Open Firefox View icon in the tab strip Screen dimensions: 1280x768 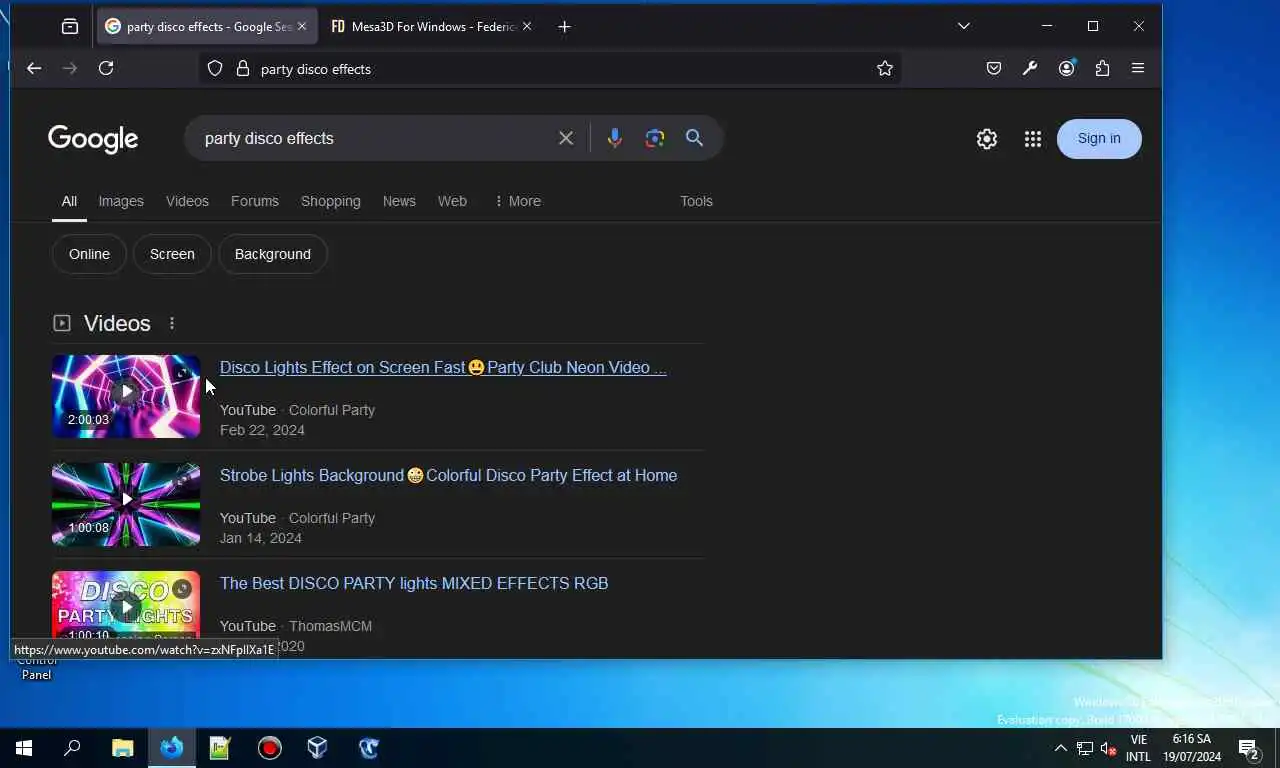[x=70, y=27]
